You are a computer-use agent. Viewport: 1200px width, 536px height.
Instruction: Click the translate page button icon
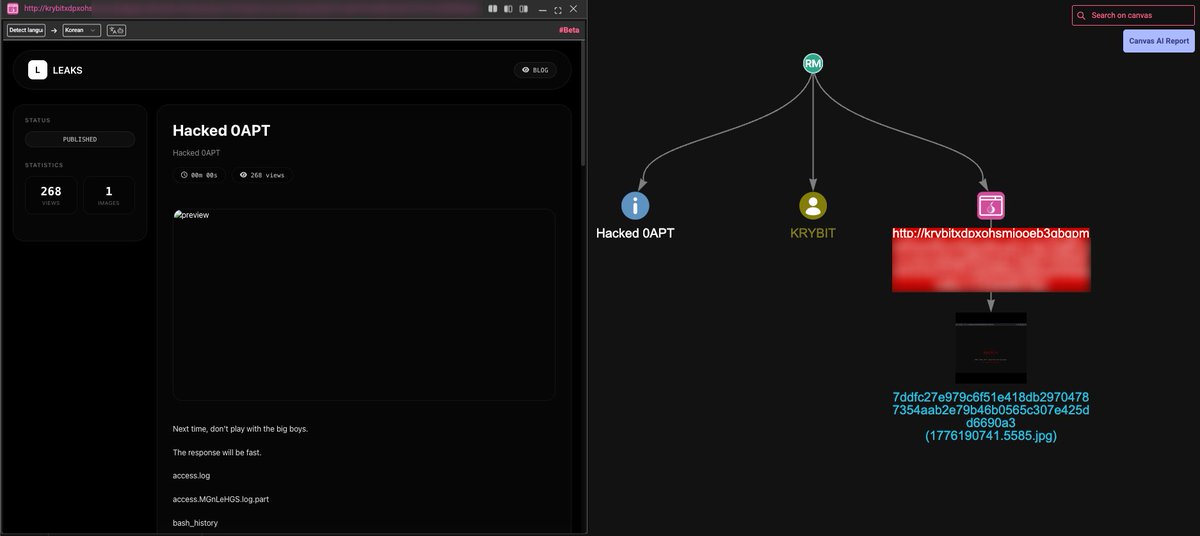pyautogui.click(x=116, y=30)
